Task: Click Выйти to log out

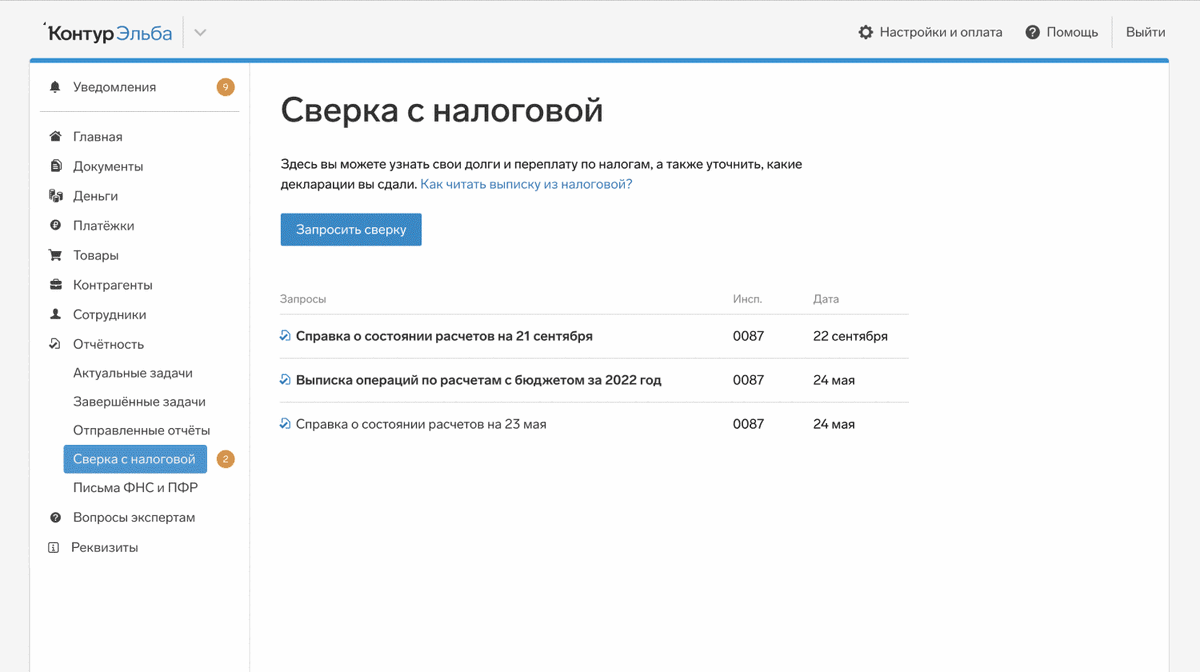Action: point(1145,32)
